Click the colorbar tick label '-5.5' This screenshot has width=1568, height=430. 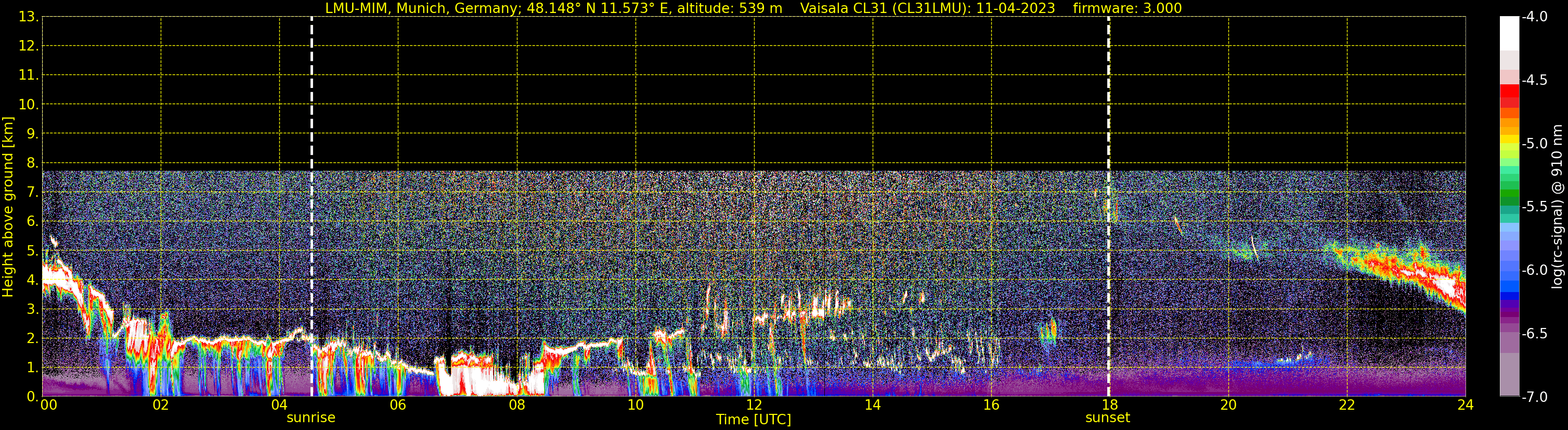click(x=1534, y=207)
